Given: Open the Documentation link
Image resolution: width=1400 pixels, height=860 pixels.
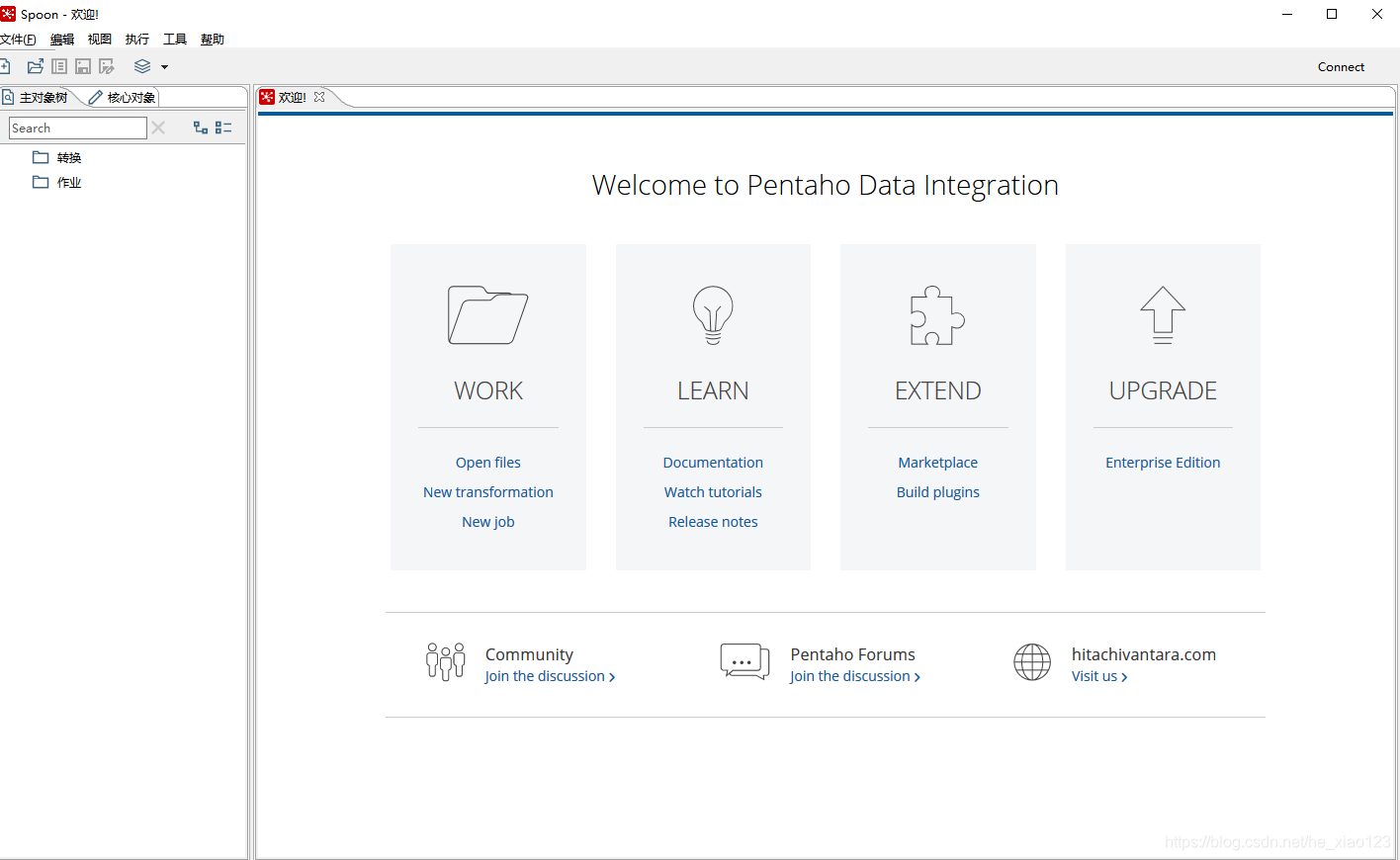Looking at the screenshot, I should tap(713, 463).
